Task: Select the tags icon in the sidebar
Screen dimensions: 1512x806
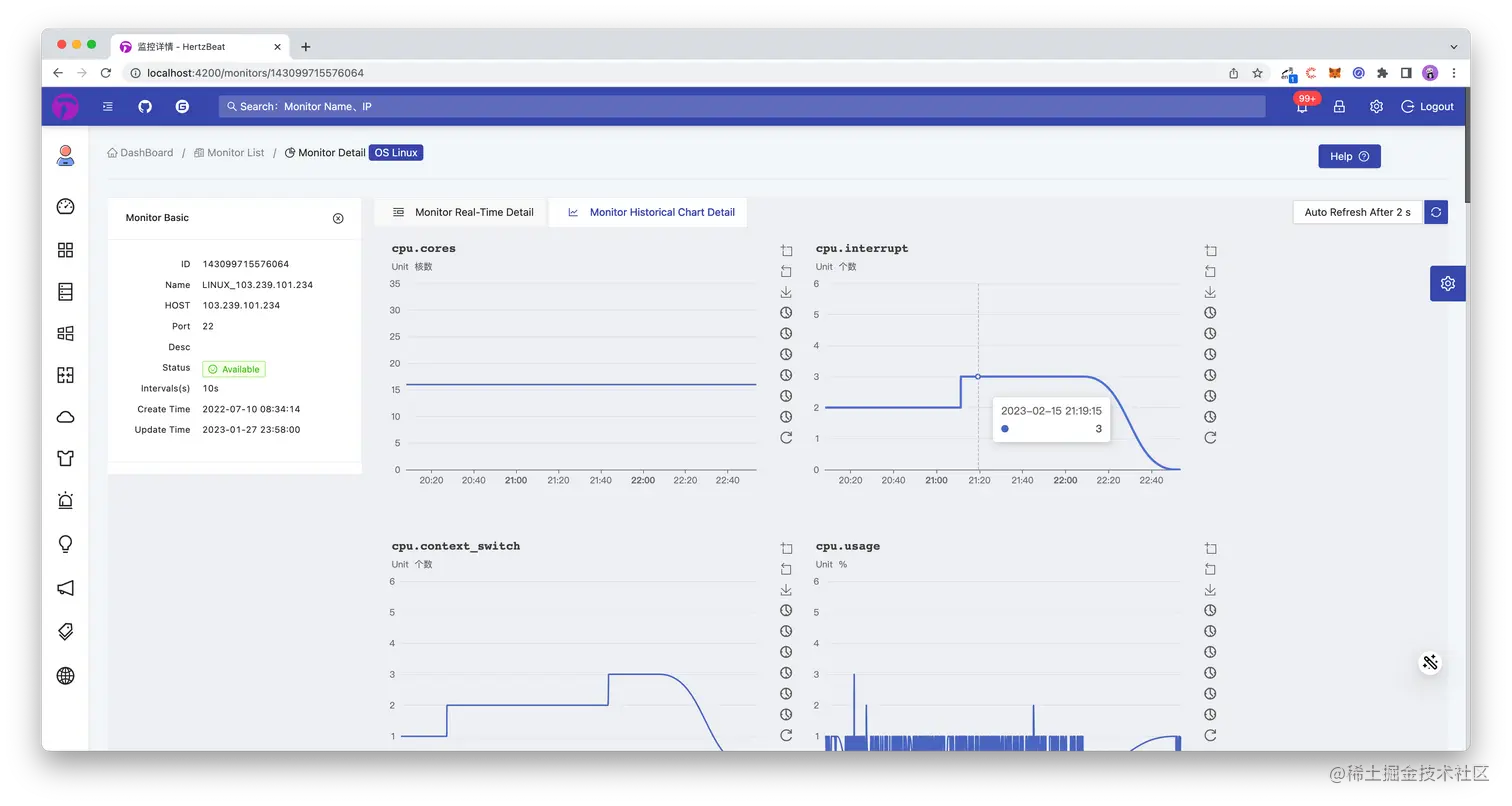Action: (x=65, y=631)
